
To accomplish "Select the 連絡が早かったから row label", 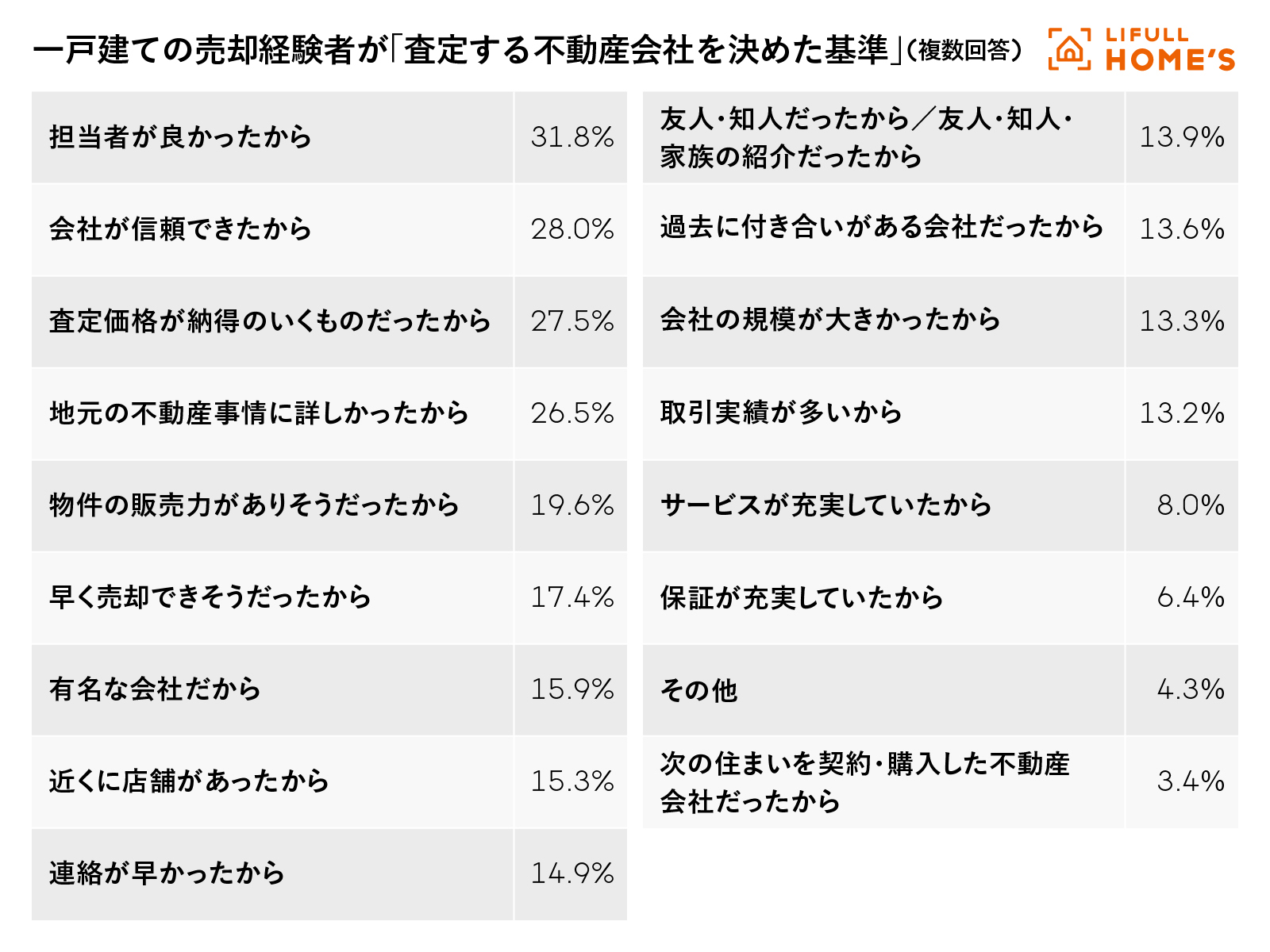I will coord(167,873).
